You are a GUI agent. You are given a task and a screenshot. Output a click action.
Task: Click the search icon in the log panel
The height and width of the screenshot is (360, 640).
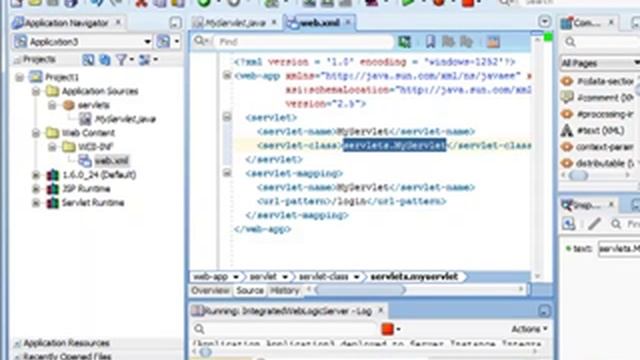pos(199,329)
